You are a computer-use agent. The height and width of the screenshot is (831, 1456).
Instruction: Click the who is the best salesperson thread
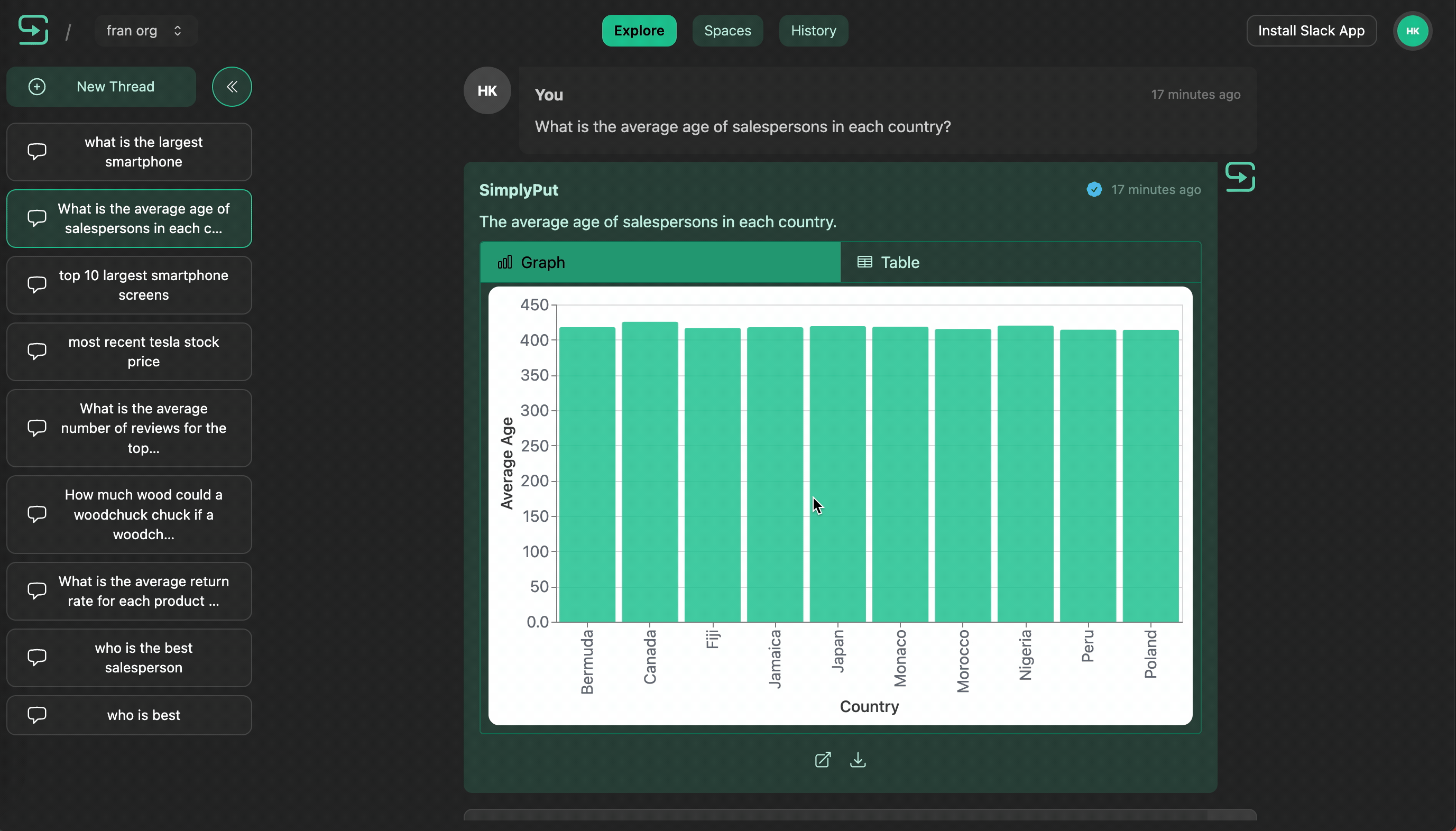143,657
